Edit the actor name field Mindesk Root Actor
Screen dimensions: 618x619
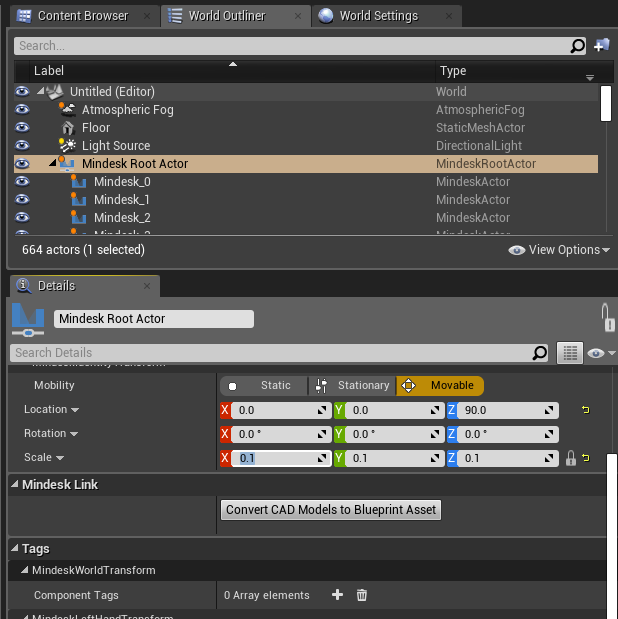pos(154,319)
